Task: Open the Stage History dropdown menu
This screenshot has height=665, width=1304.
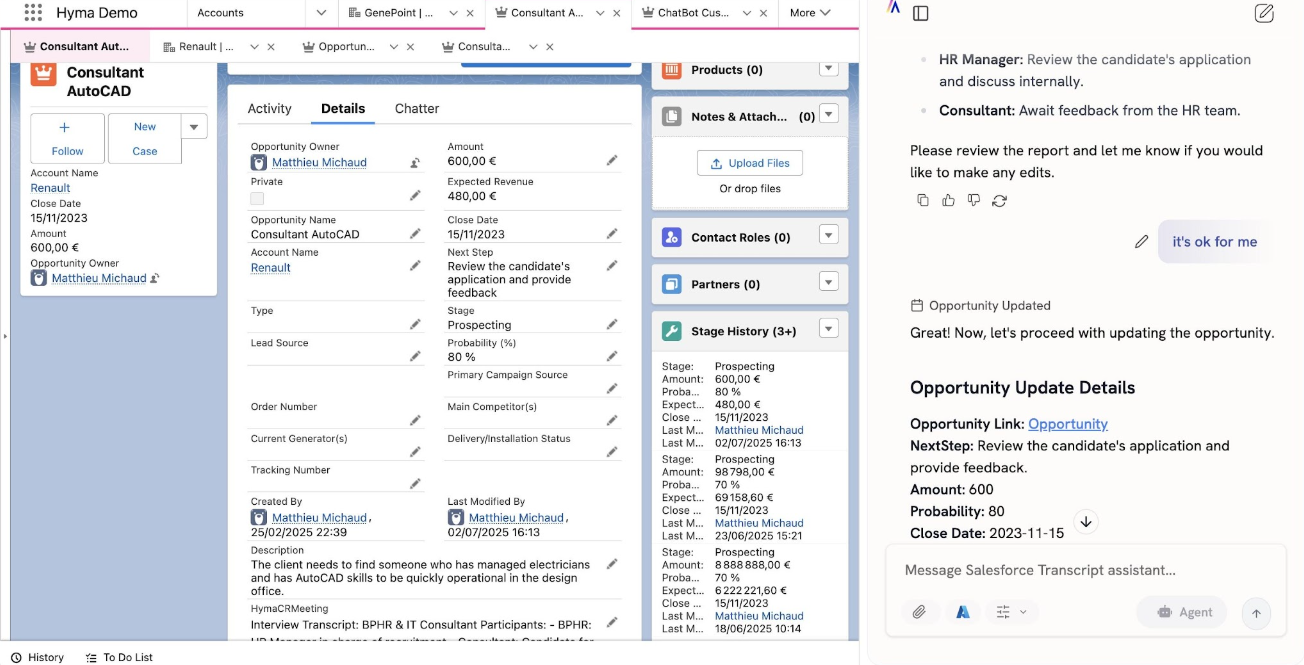Action: click(828, 328)
